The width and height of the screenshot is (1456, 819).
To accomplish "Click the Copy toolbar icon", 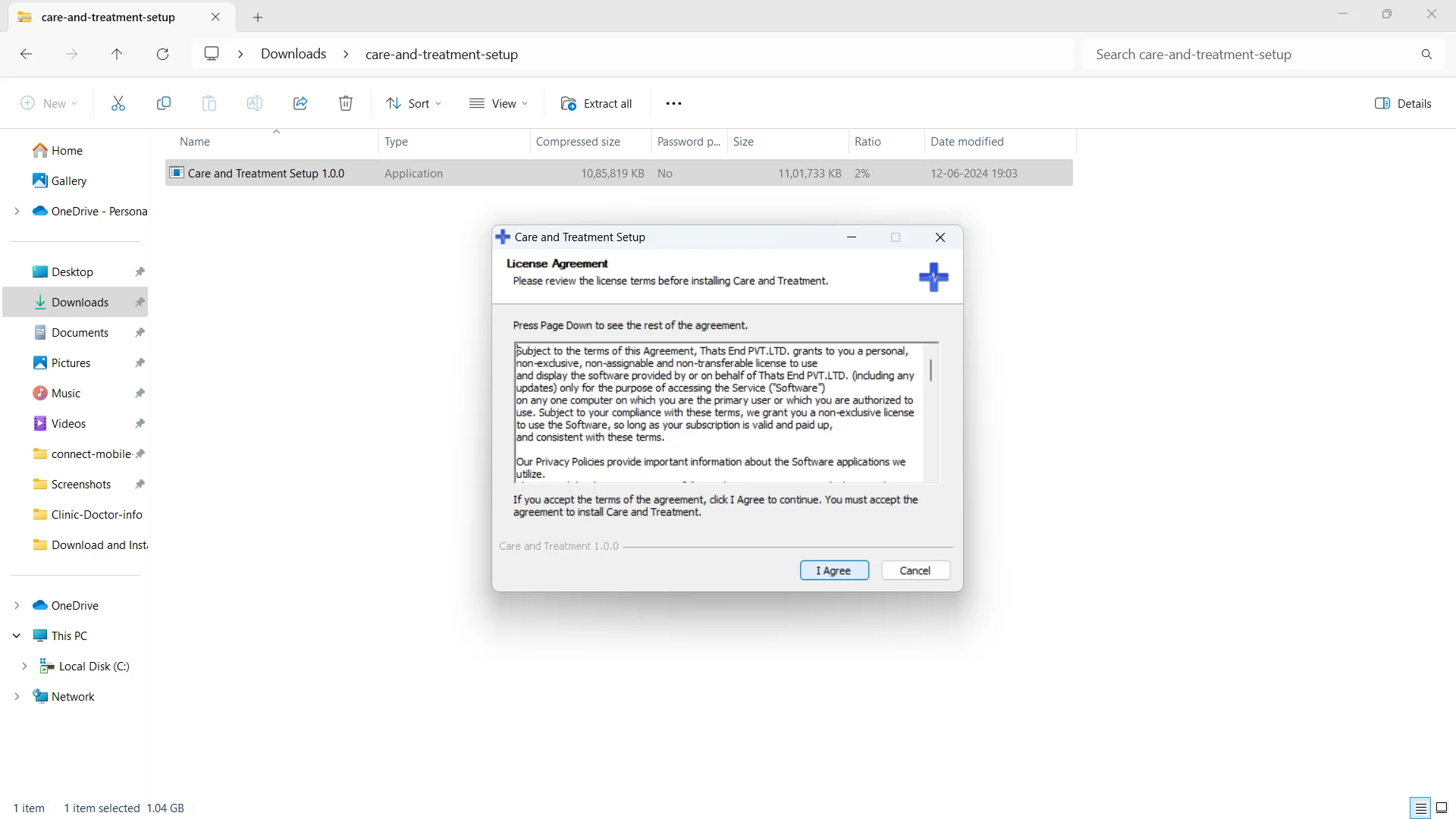I will coord(163,103).
